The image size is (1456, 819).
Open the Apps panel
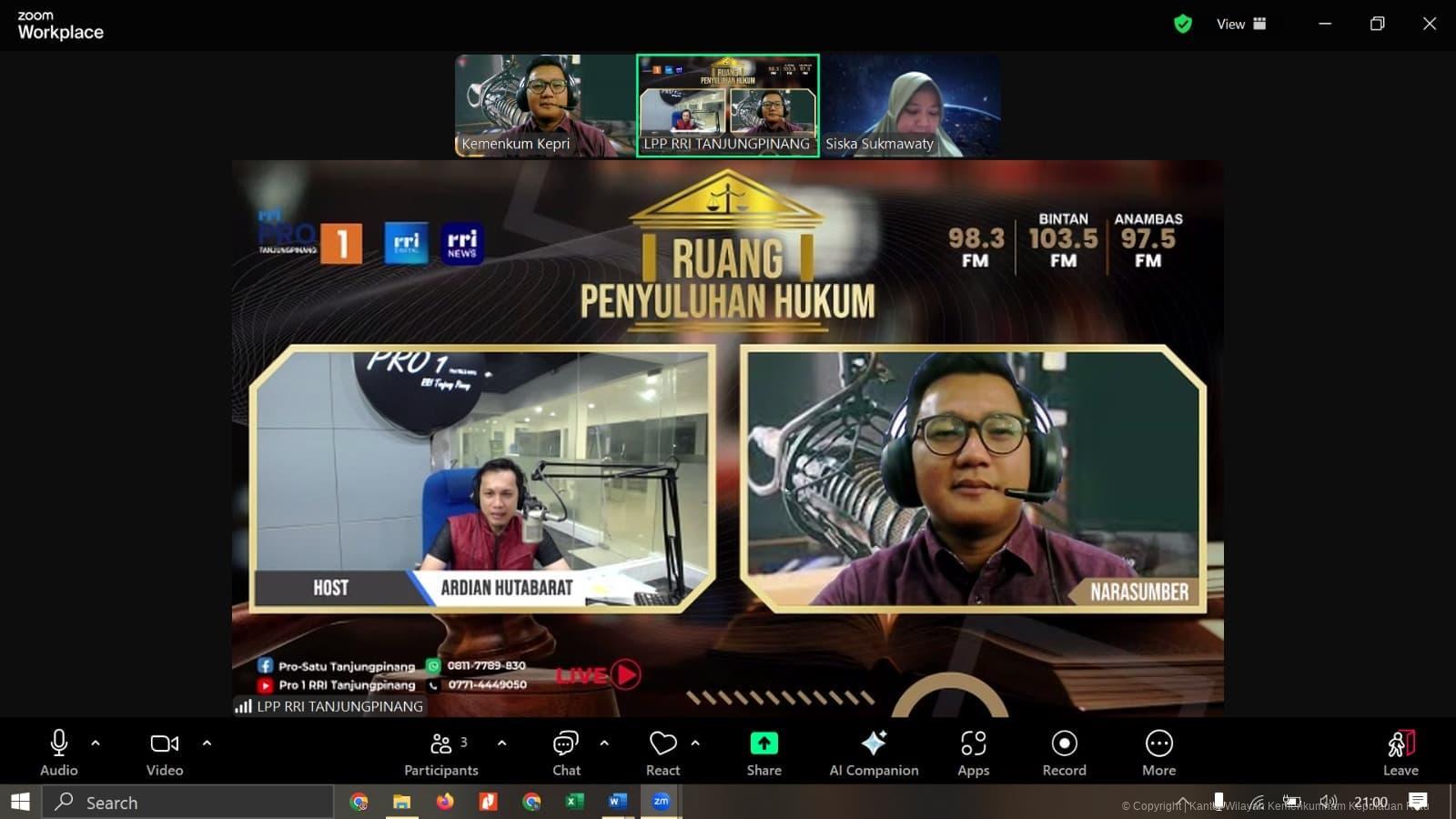pos(973,753)
